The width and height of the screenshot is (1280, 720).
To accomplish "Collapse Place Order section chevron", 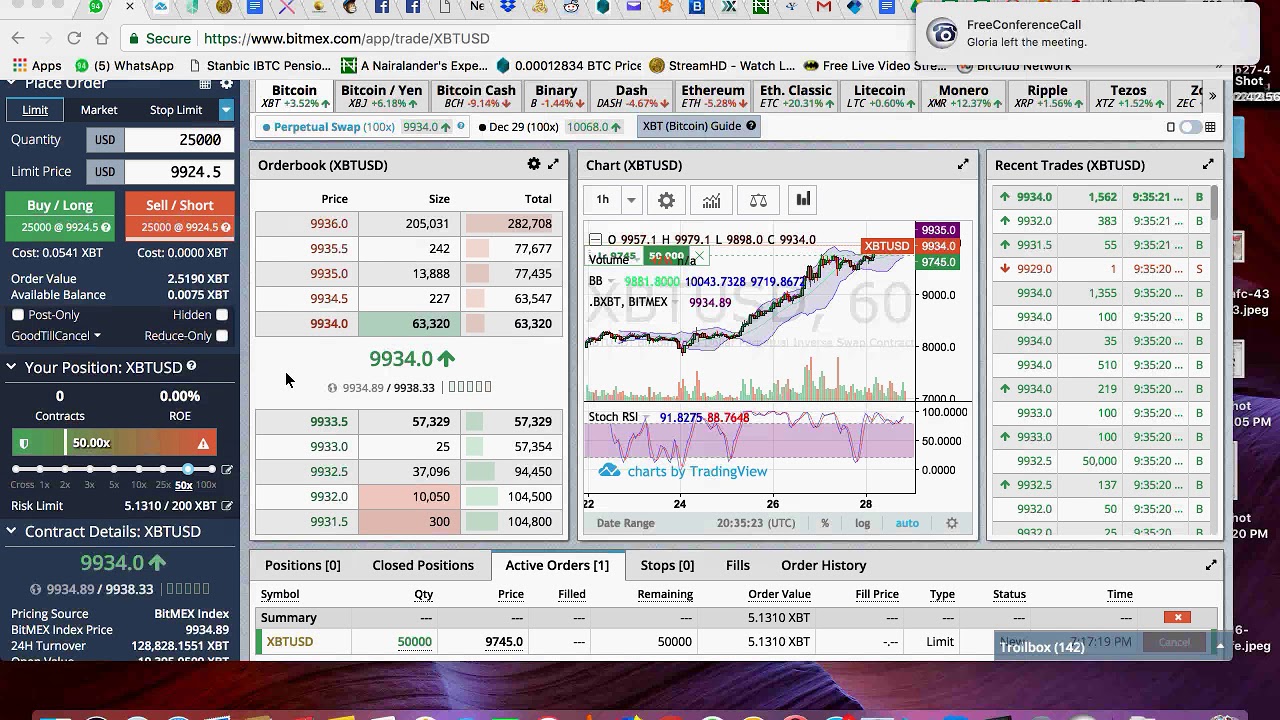I will [x=11, y=84].
